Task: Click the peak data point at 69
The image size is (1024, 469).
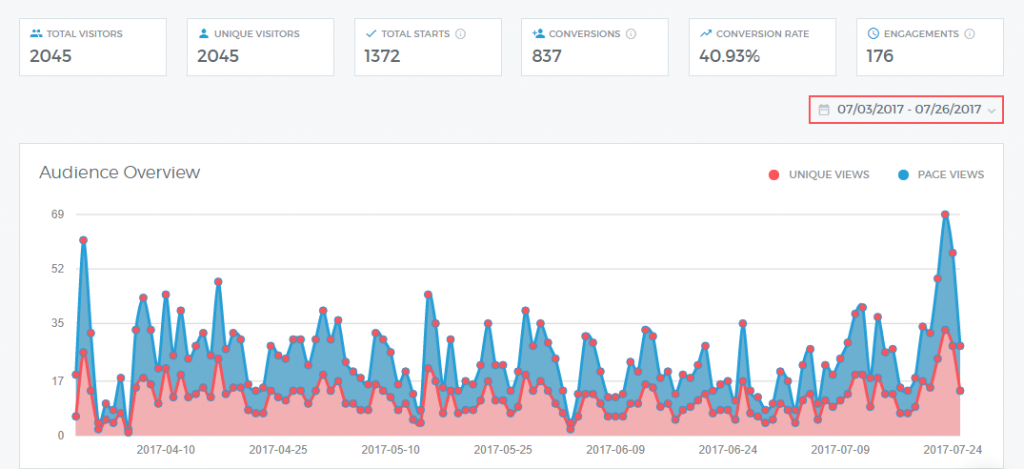Action: coord(945,214)
